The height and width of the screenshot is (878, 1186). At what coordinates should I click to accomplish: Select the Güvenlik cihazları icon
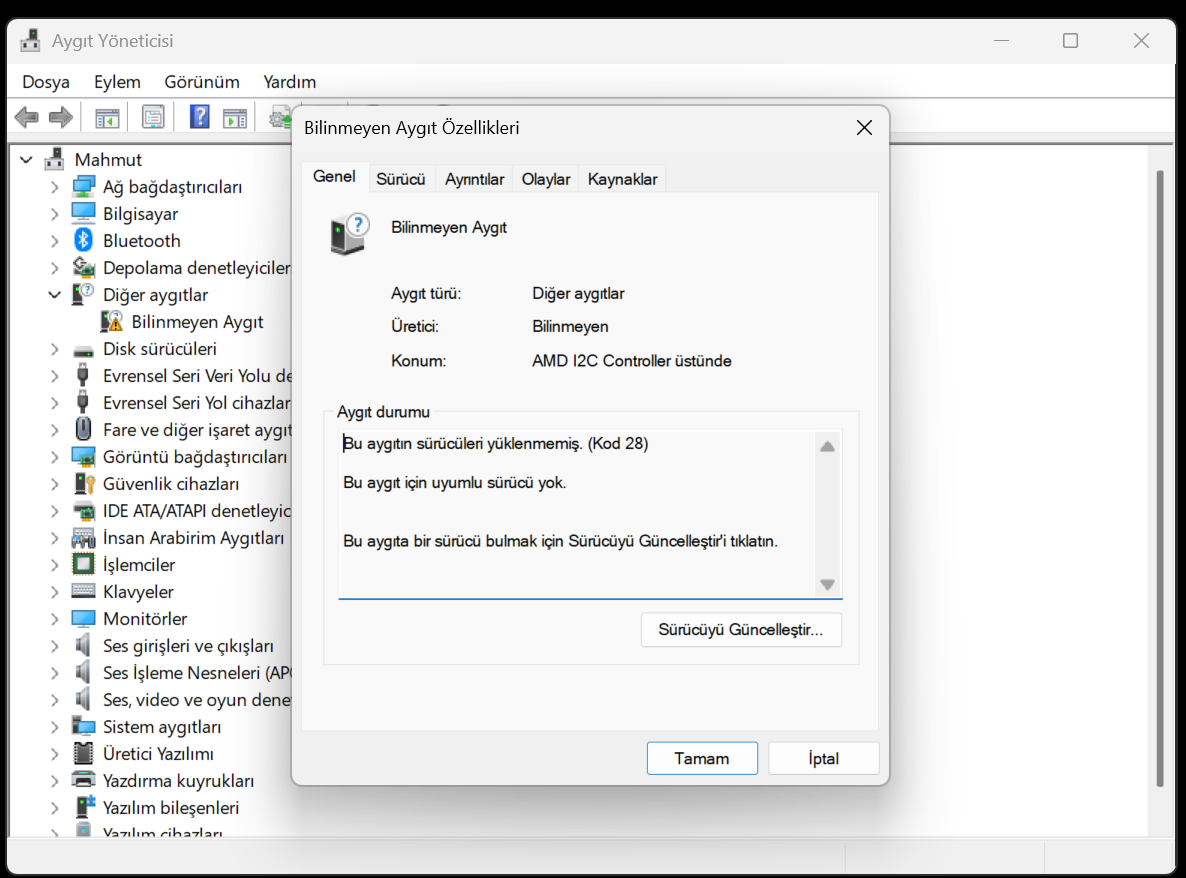(x=84, y=484)
